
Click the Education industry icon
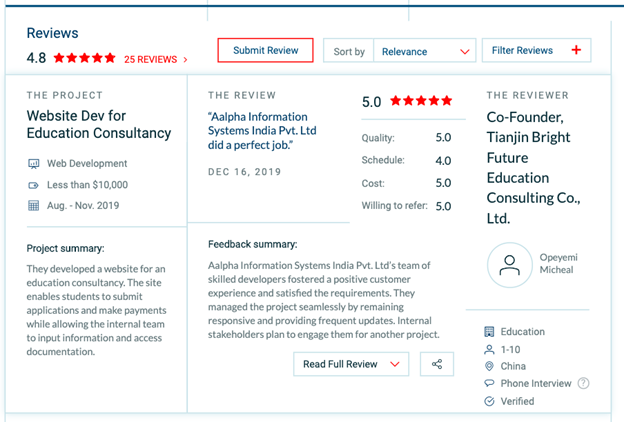[x=489, y=331]
